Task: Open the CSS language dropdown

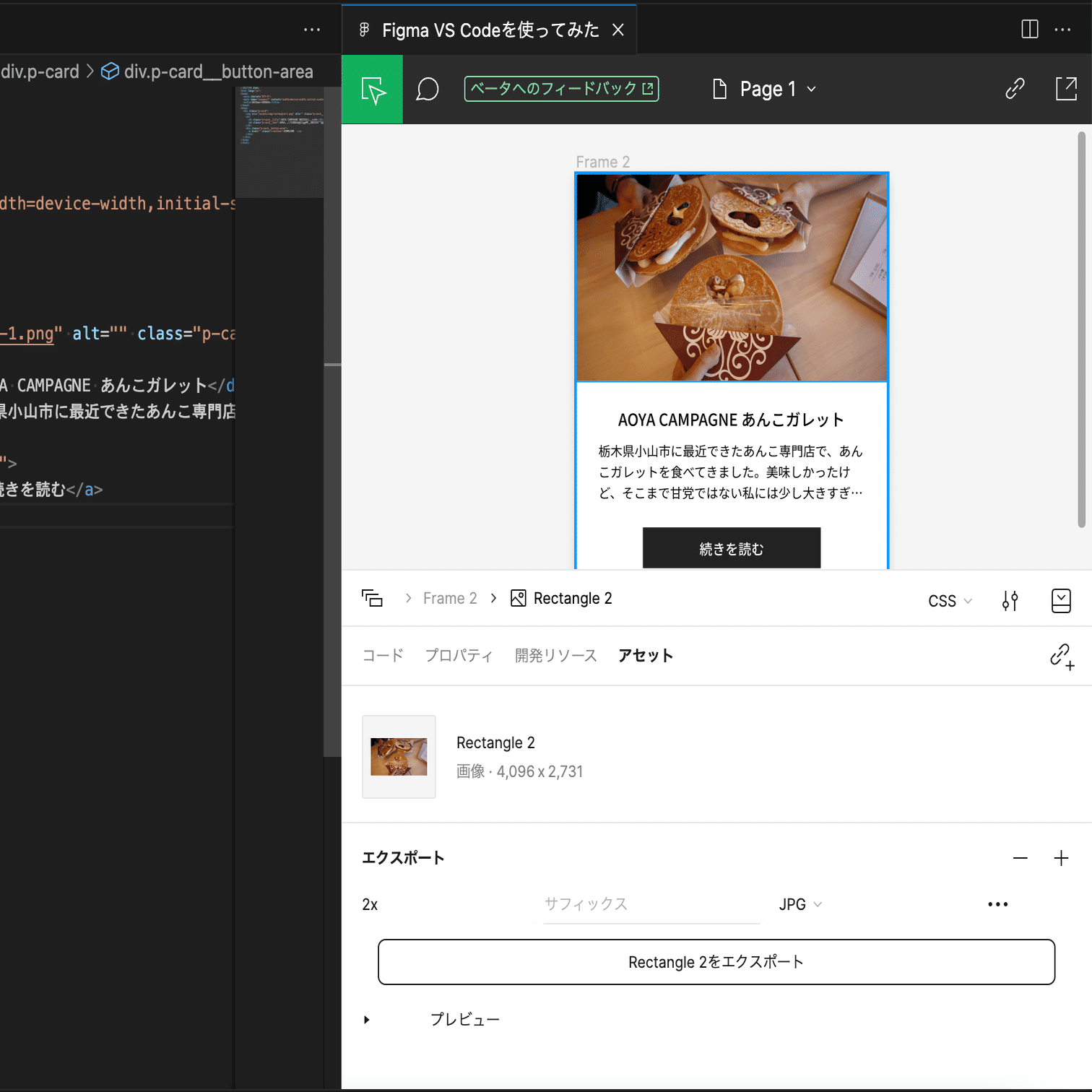Action: coord(950,601)
